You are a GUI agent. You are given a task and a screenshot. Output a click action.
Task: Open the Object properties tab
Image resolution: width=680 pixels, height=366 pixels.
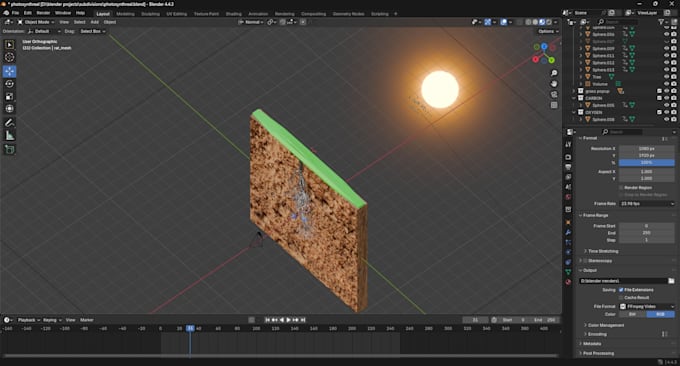tap(568, 222)
